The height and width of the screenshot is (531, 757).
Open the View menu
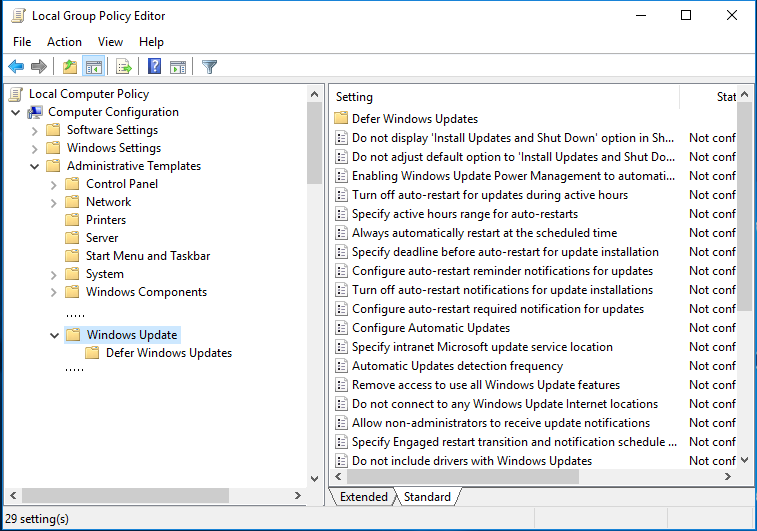click(x=110, y=42)
